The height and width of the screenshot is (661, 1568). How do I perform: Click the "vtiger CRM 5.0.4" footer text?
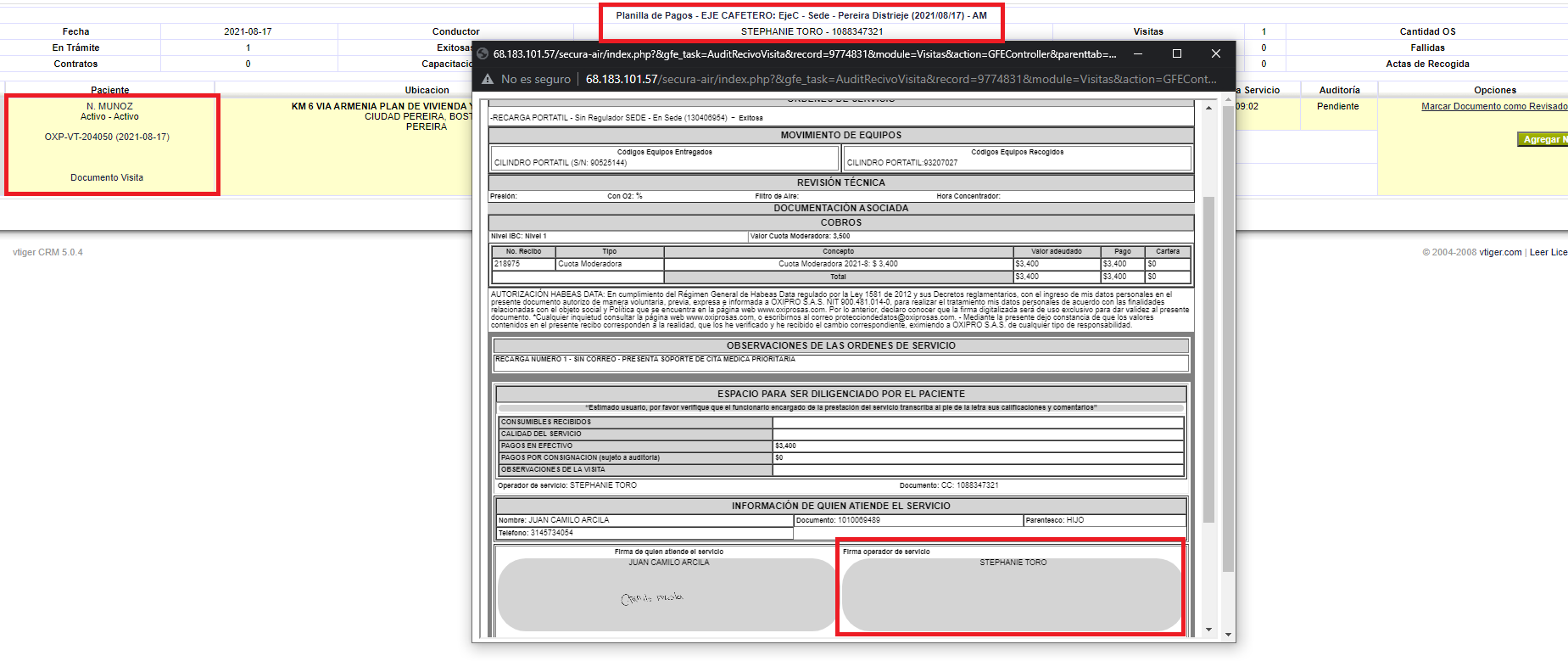tap(47, 252)
